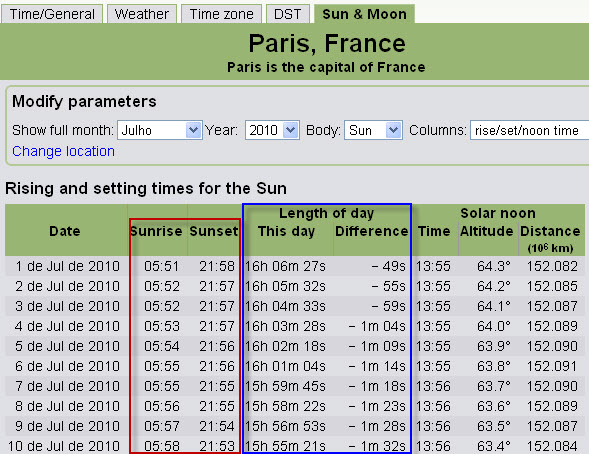Select the DST tab
Image resolution: width=589 pixels, height=454 pixels.
click(x=287, y=14)
